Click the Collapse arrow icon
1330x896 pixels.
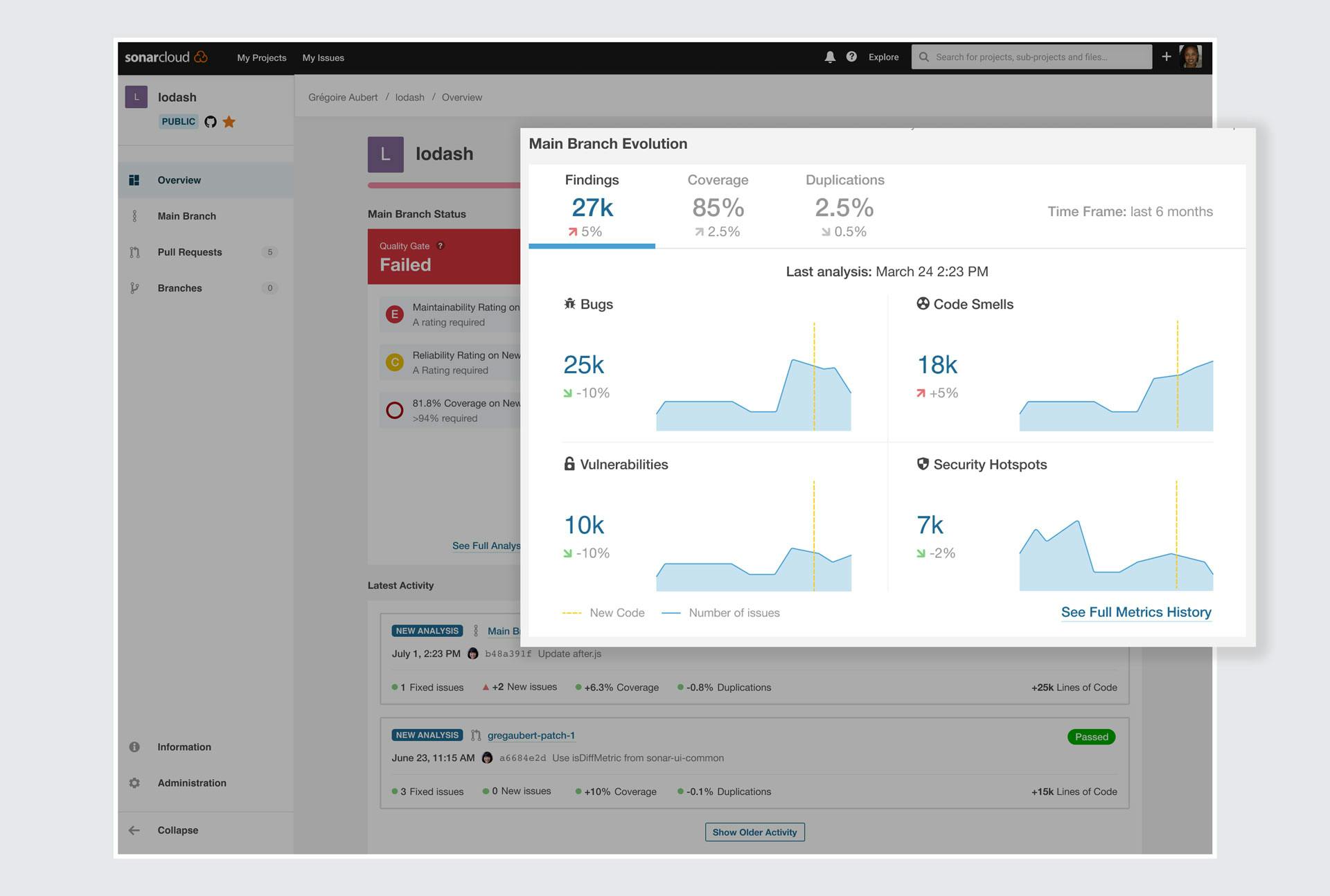coord(134,830)
